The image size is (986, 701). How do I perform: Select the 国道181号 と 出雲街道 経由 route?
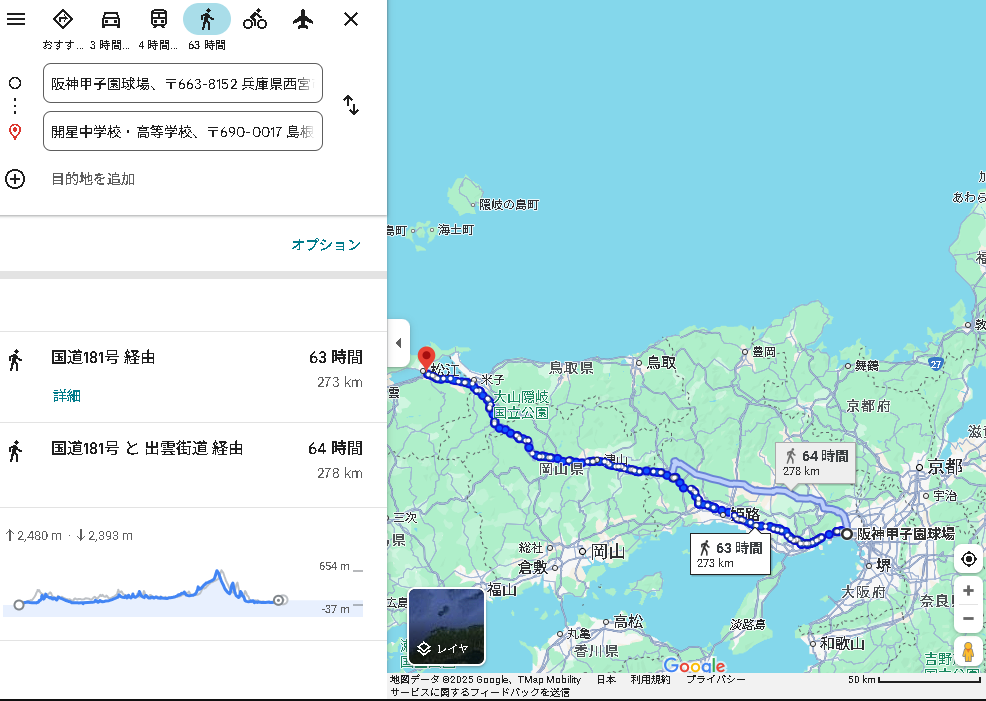coord(193,465)
